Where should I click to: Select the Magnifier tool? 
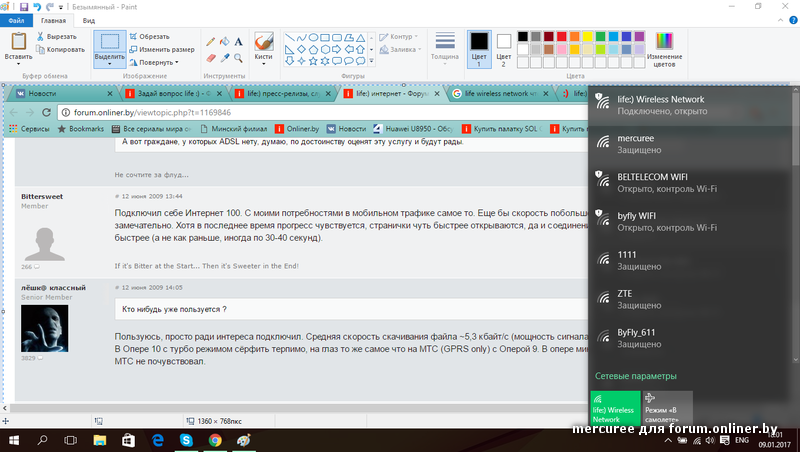[x=238, y=58]
